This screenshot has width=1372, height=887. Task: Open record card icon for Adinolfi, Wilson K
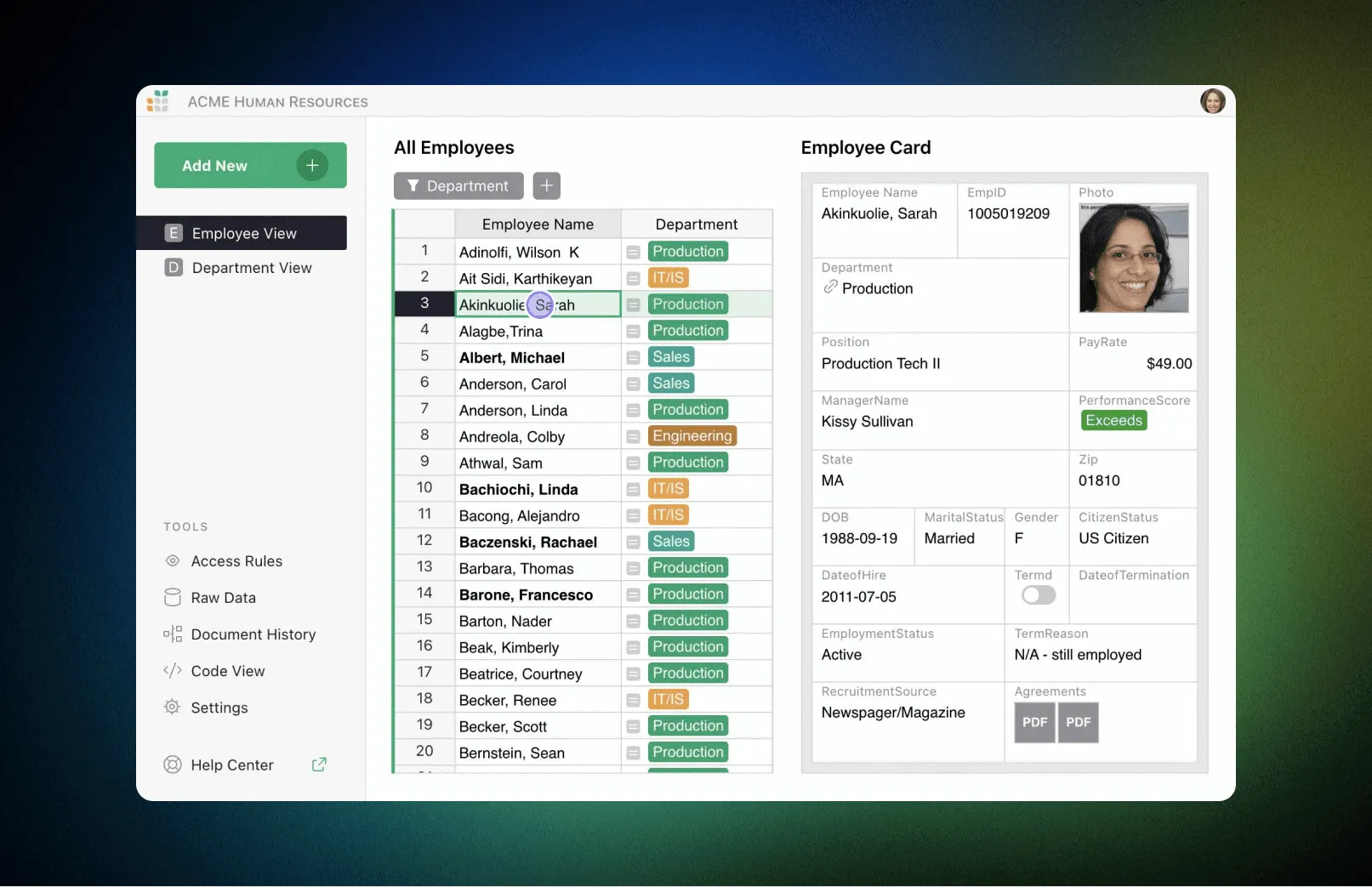coord(634,253)
